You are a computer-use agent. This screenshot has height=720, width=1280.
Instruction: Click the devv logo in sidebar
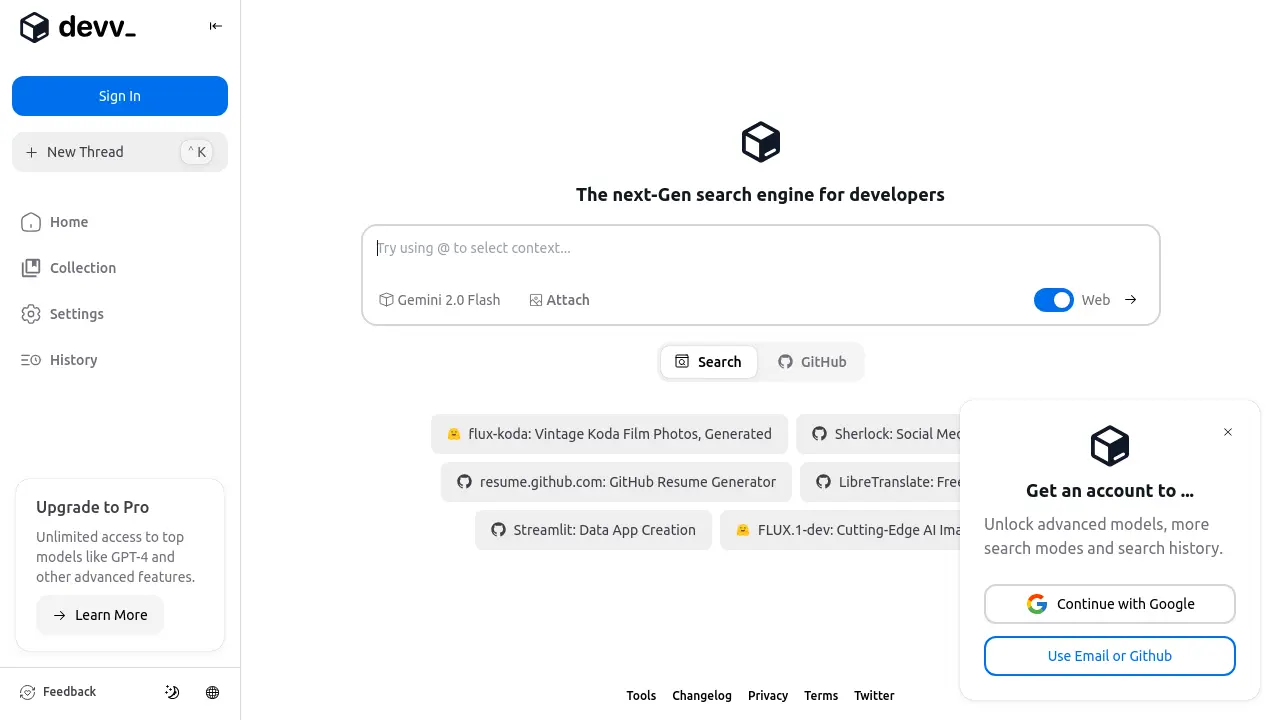point(78,27)
